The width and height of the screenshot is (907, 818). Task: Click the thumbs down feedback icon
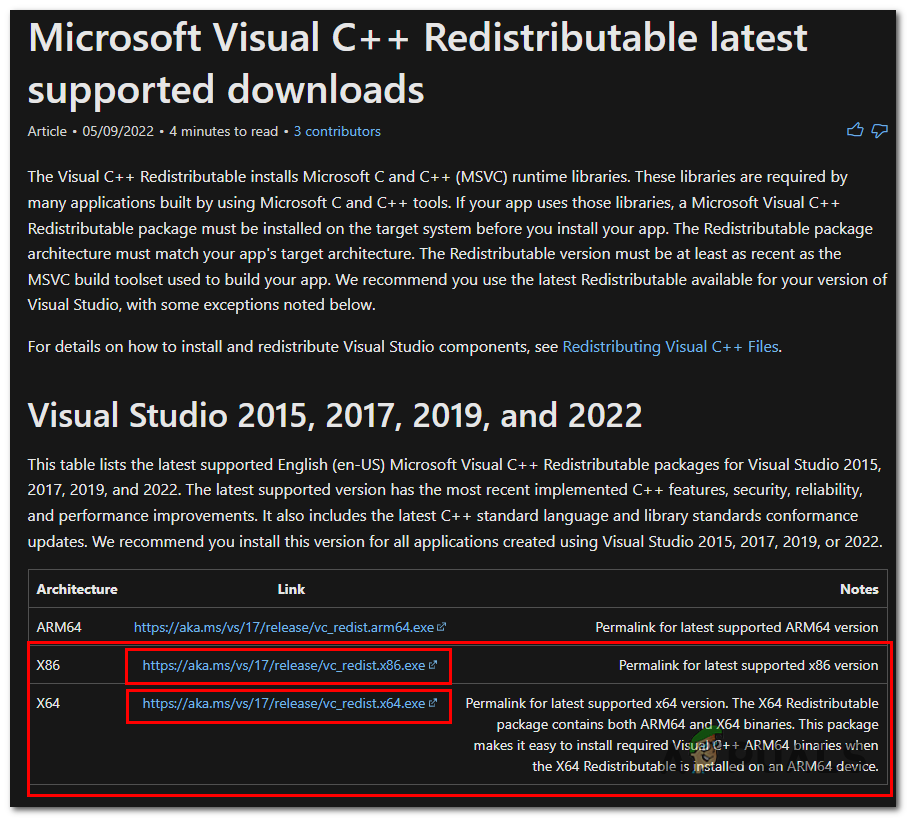pos(879,131)
